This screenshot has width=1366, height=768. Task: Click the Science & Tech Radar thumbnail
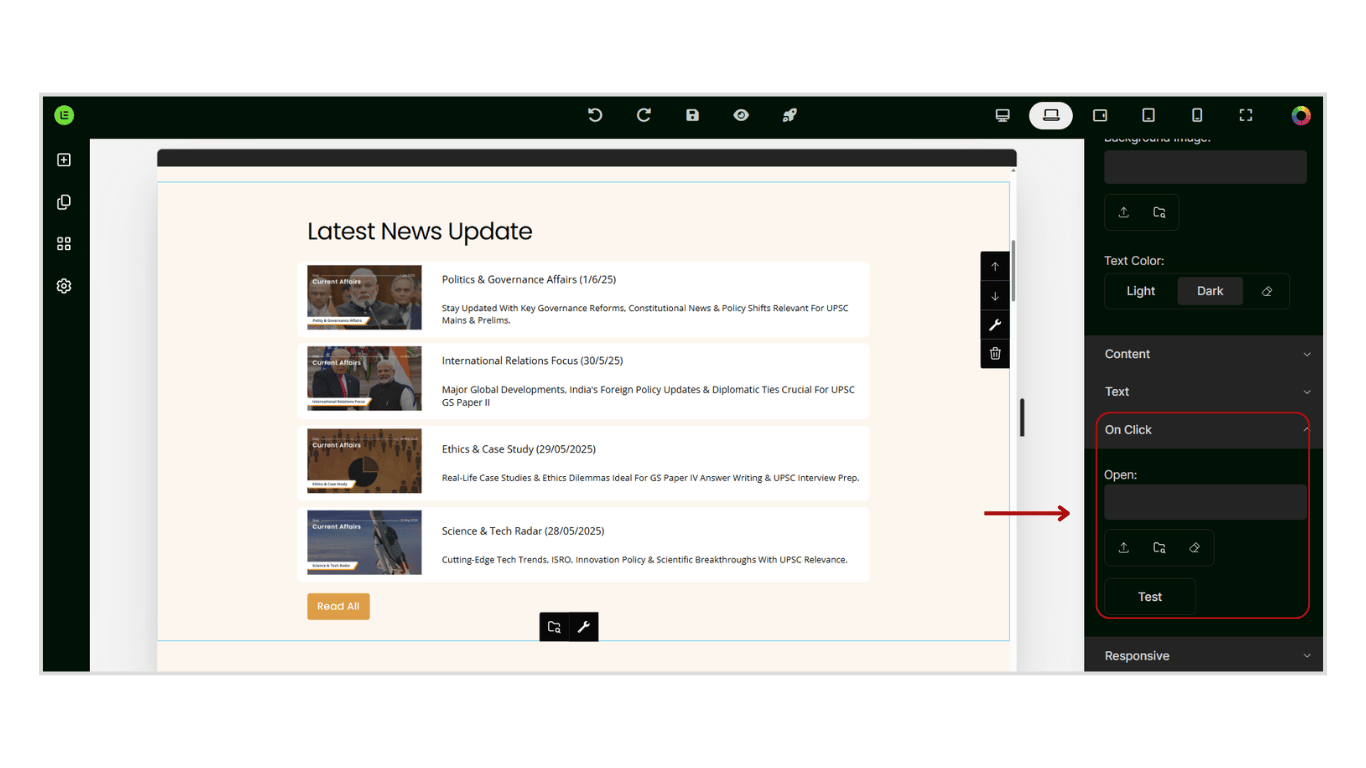364,543
